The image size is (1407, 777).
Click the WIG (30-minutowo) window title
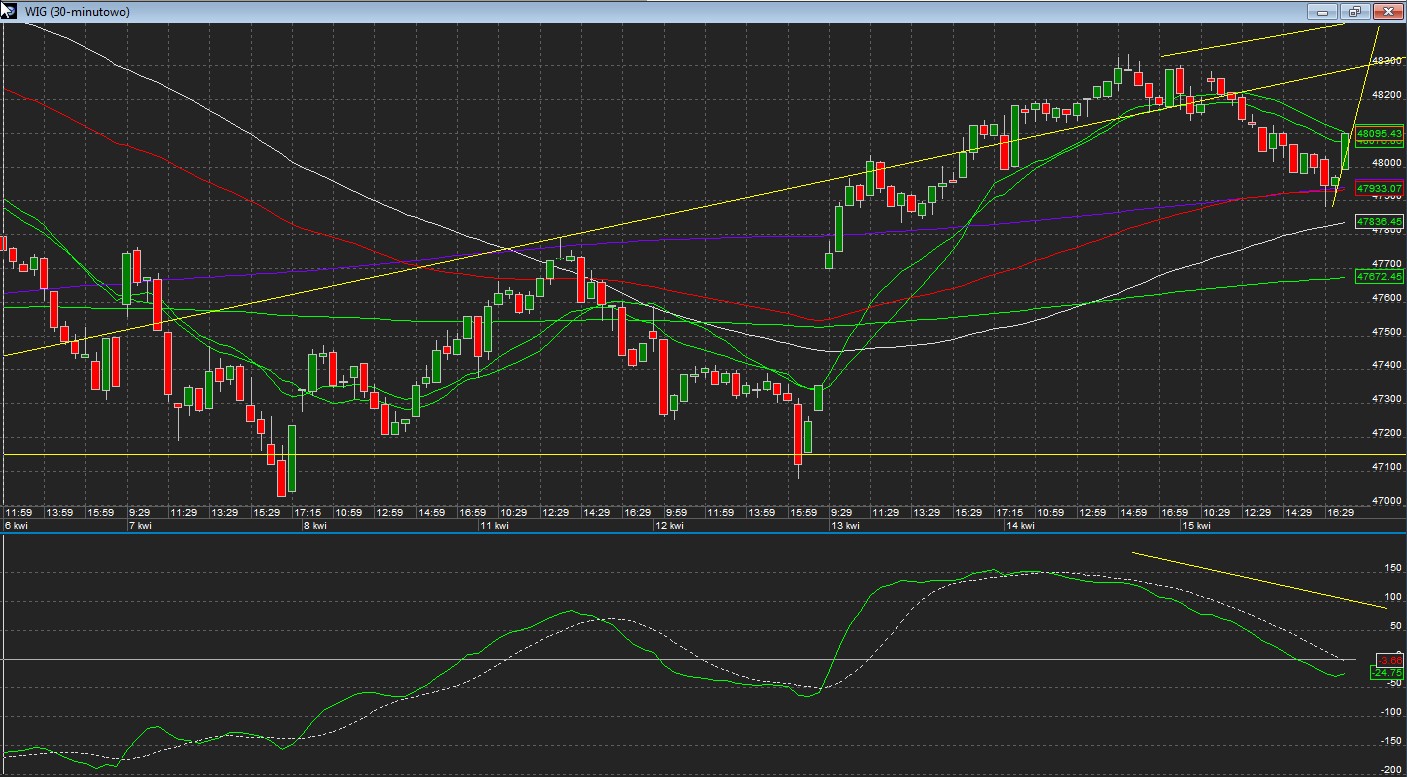(x=77, y=12)
